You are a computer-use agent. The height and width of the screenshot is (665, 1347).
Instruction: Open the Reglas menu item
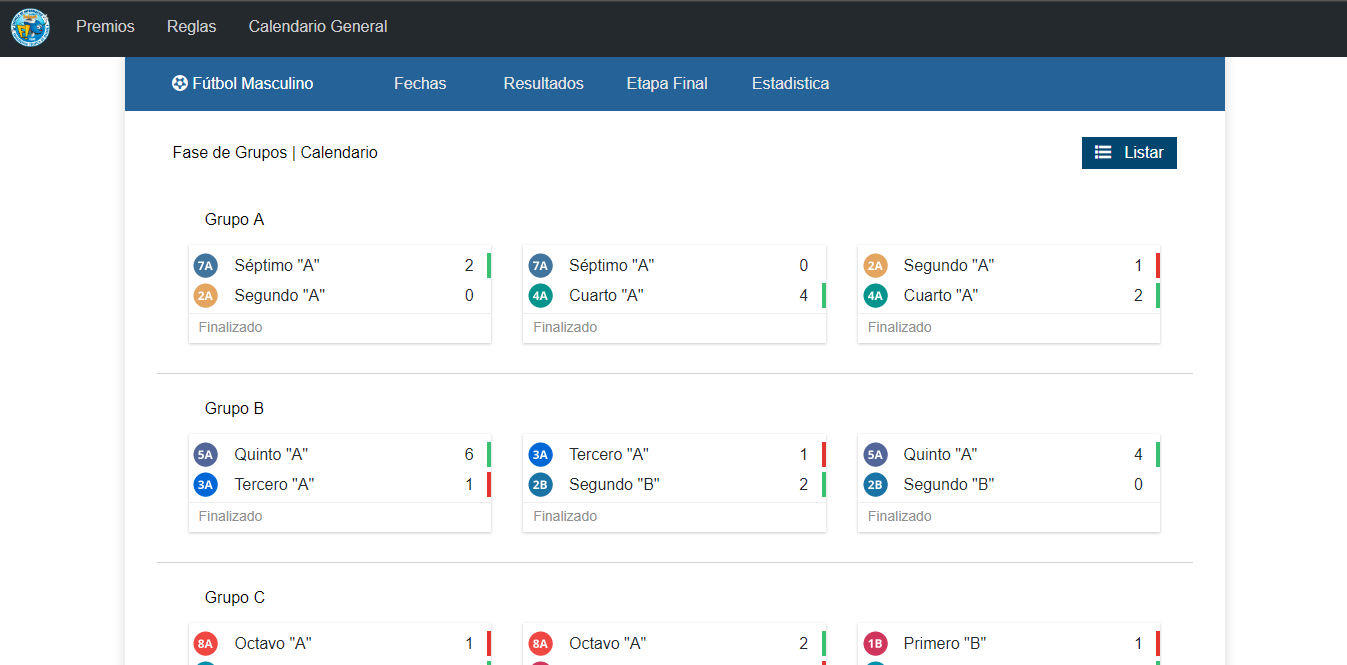192,27
